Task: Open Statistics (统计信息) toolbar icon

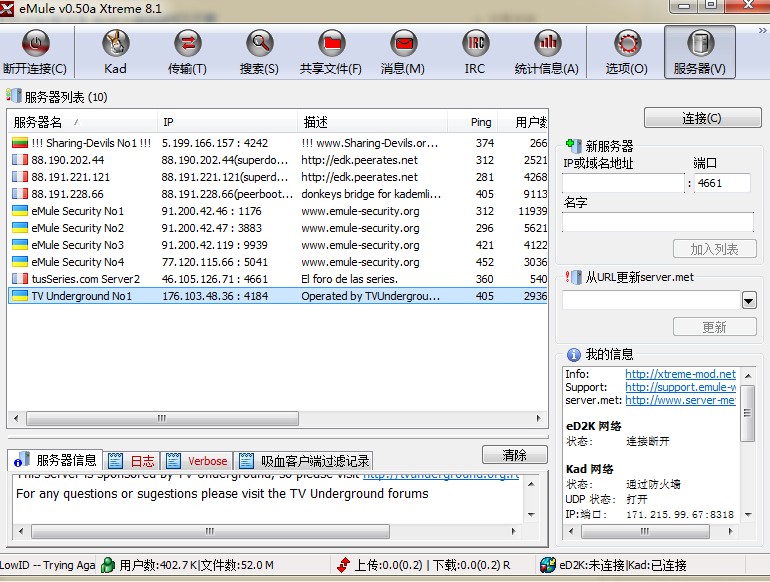Action: 547,43
